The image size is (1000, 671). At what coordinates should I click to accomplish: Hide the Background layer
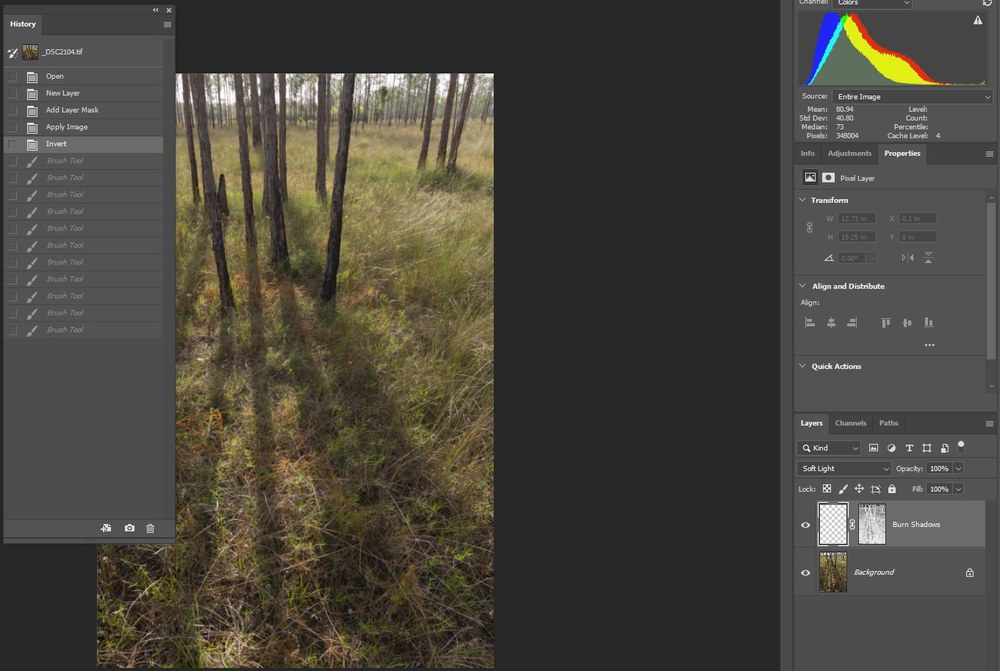coord(805,573)
